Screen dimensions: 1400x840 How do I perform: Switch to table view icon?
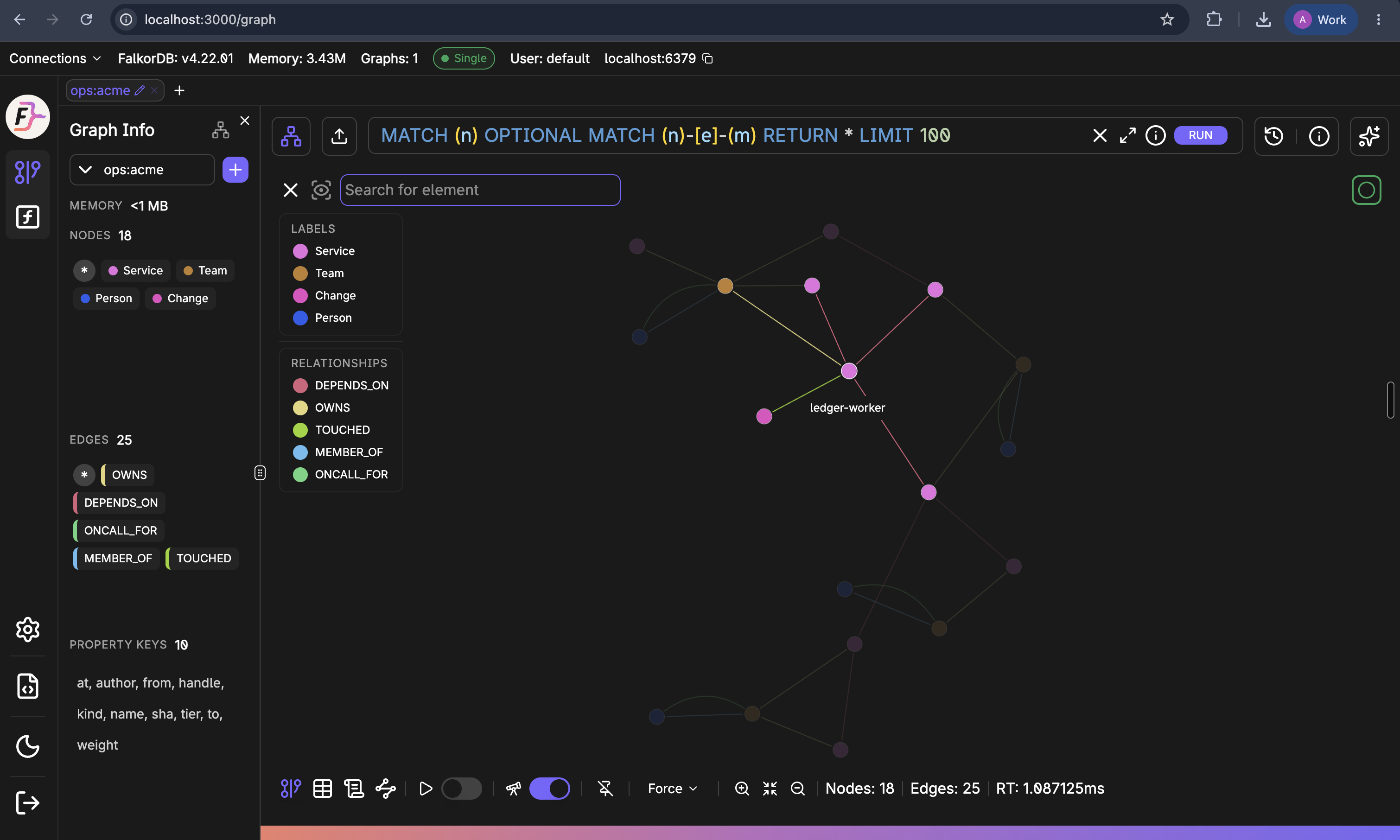coord(323,789)
